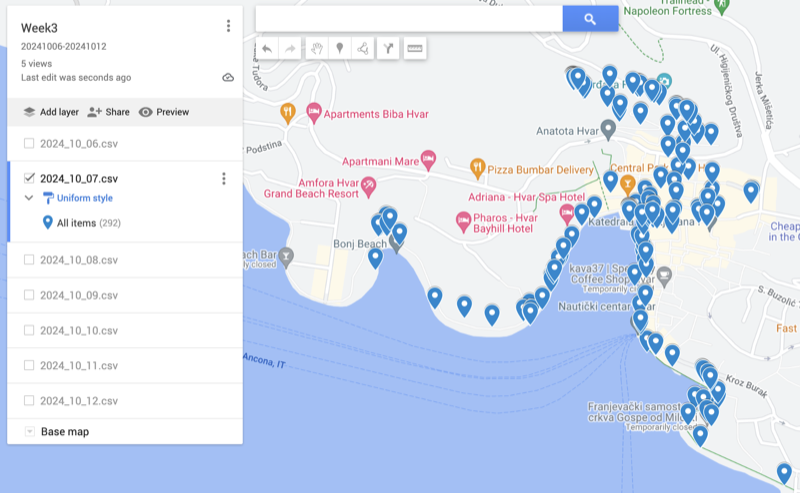Image resolution: width=800 pixels, height=493 pixels.
Task: Select the add directions tool
Action: [x=389, y=48]
